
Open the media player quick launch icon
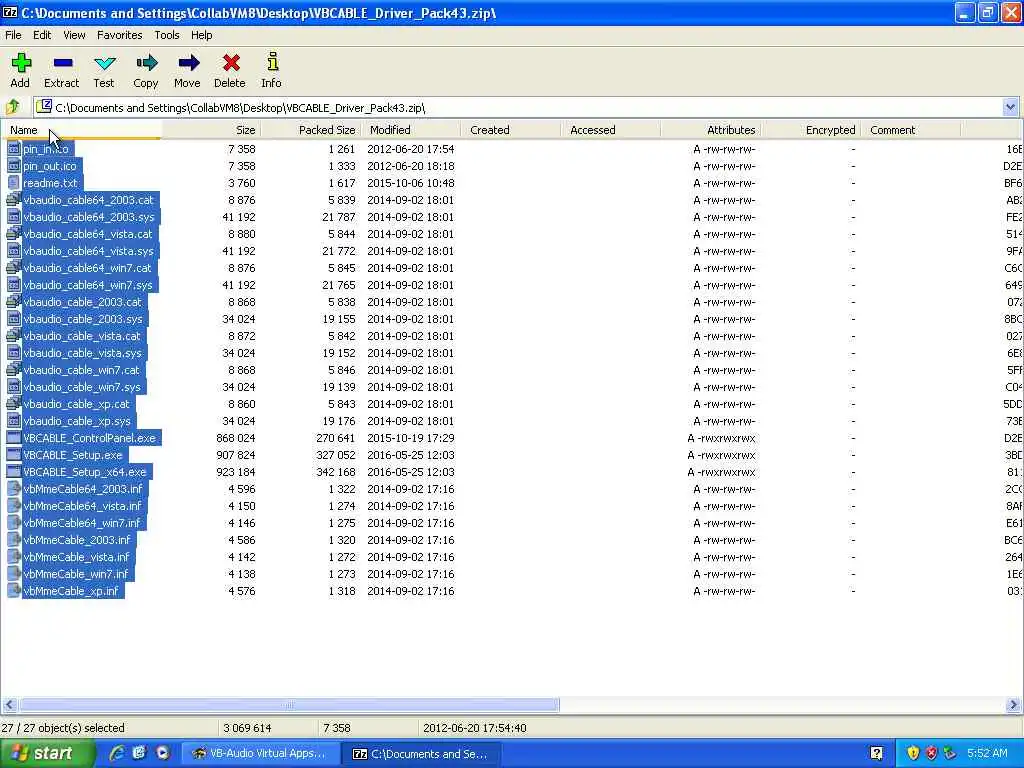point(163,753)
